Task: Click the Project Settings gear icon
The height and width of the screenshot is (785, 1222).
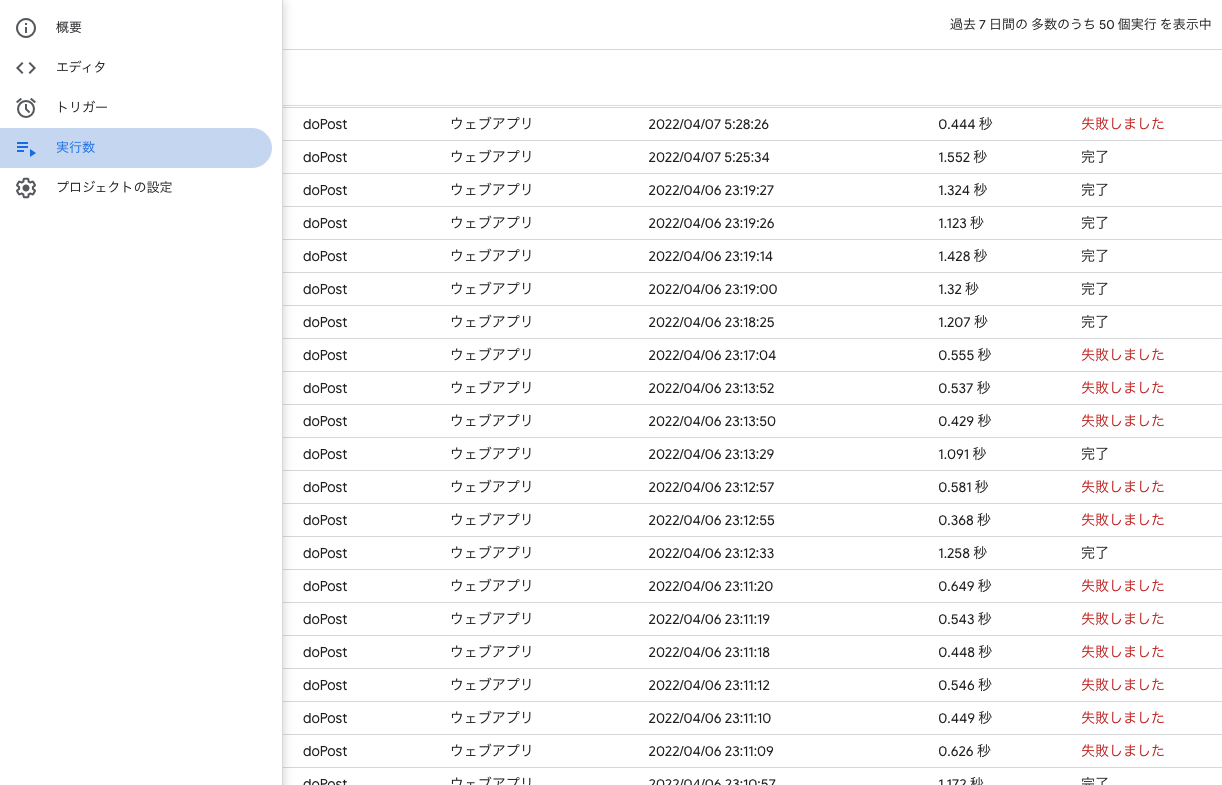Action: [26, 188]
